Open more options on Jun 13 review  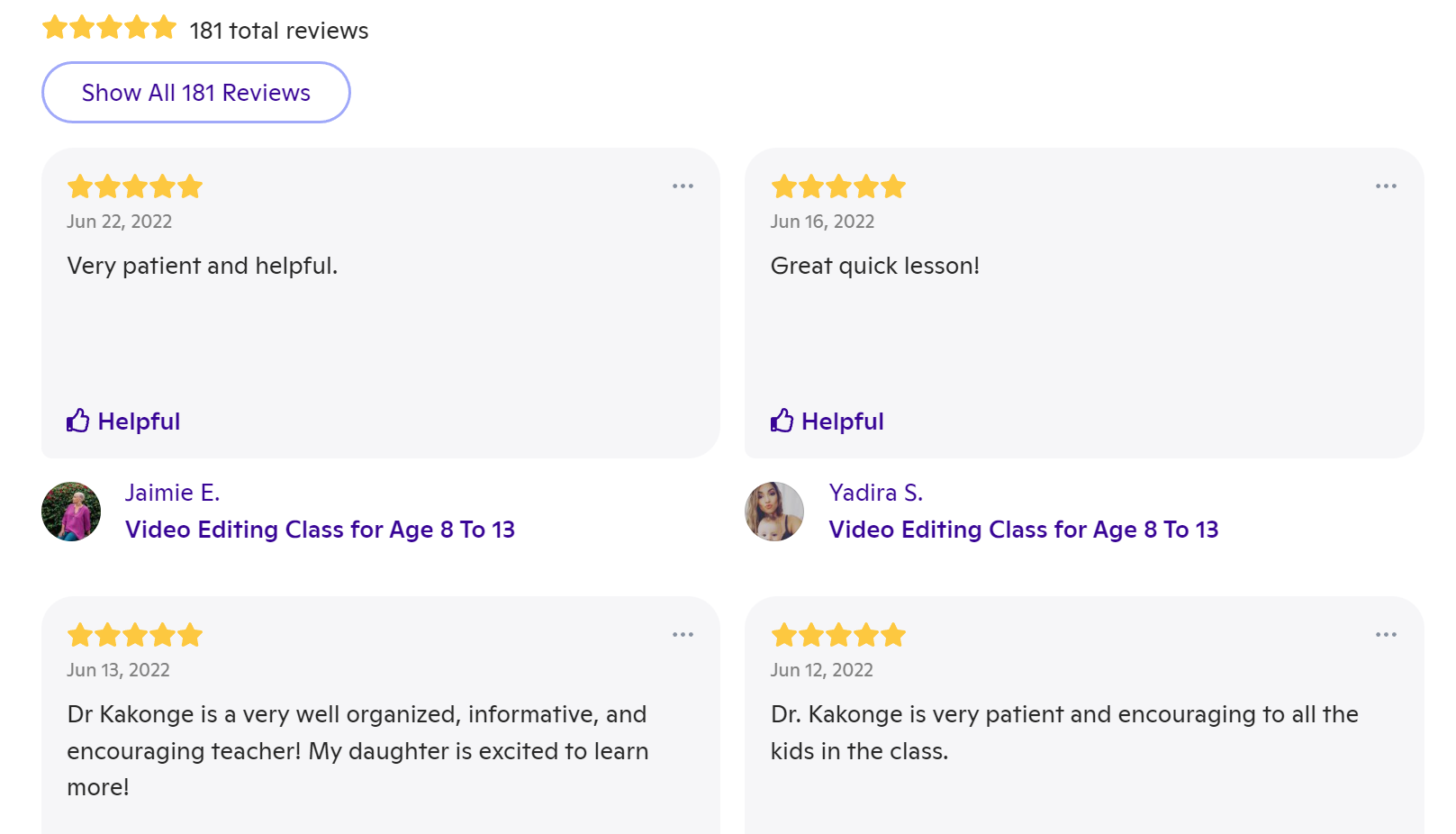click(683, 635)
